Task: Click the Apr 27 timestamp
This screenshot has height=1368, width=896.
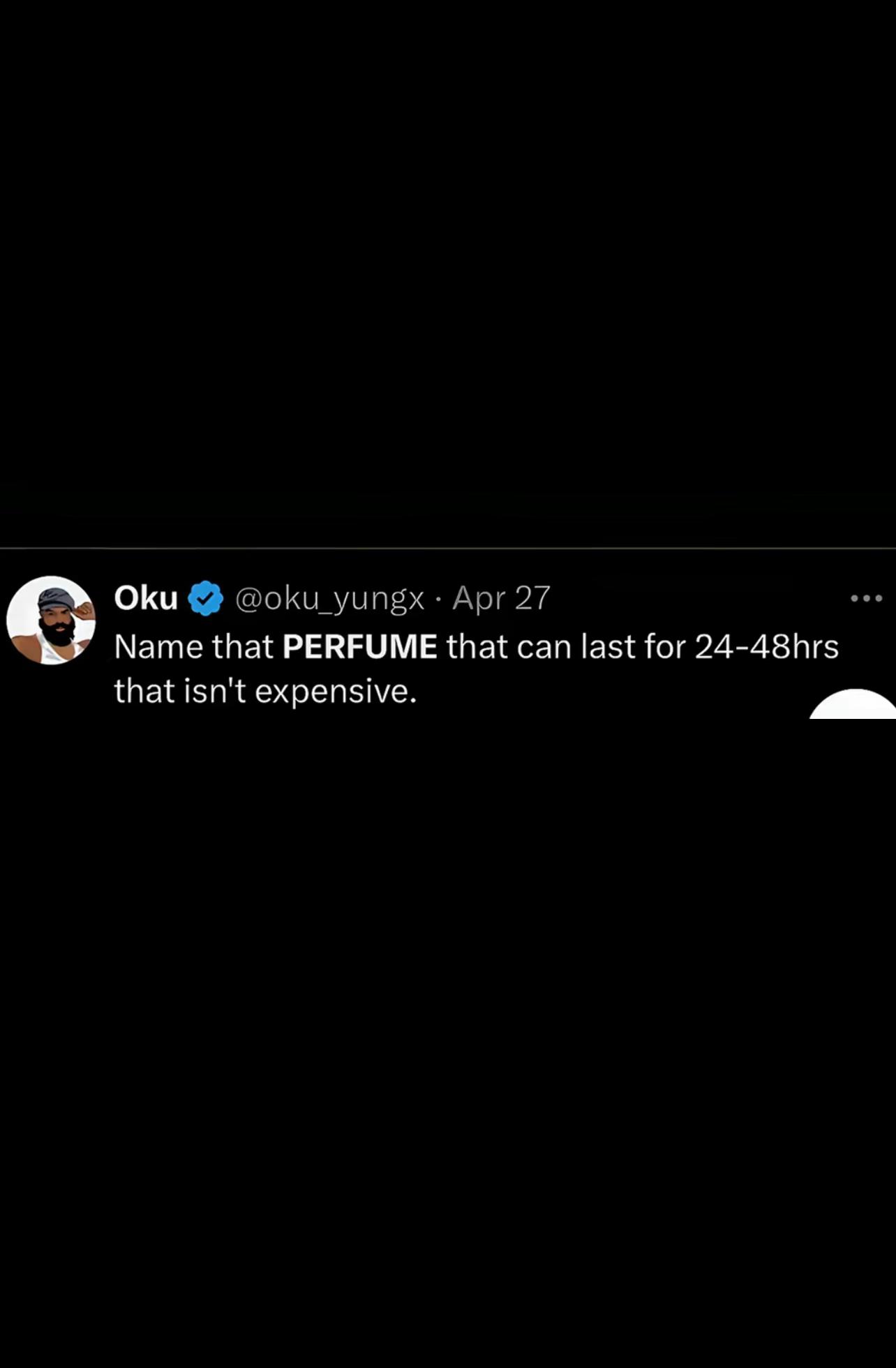Action: (x=501, y=598)
